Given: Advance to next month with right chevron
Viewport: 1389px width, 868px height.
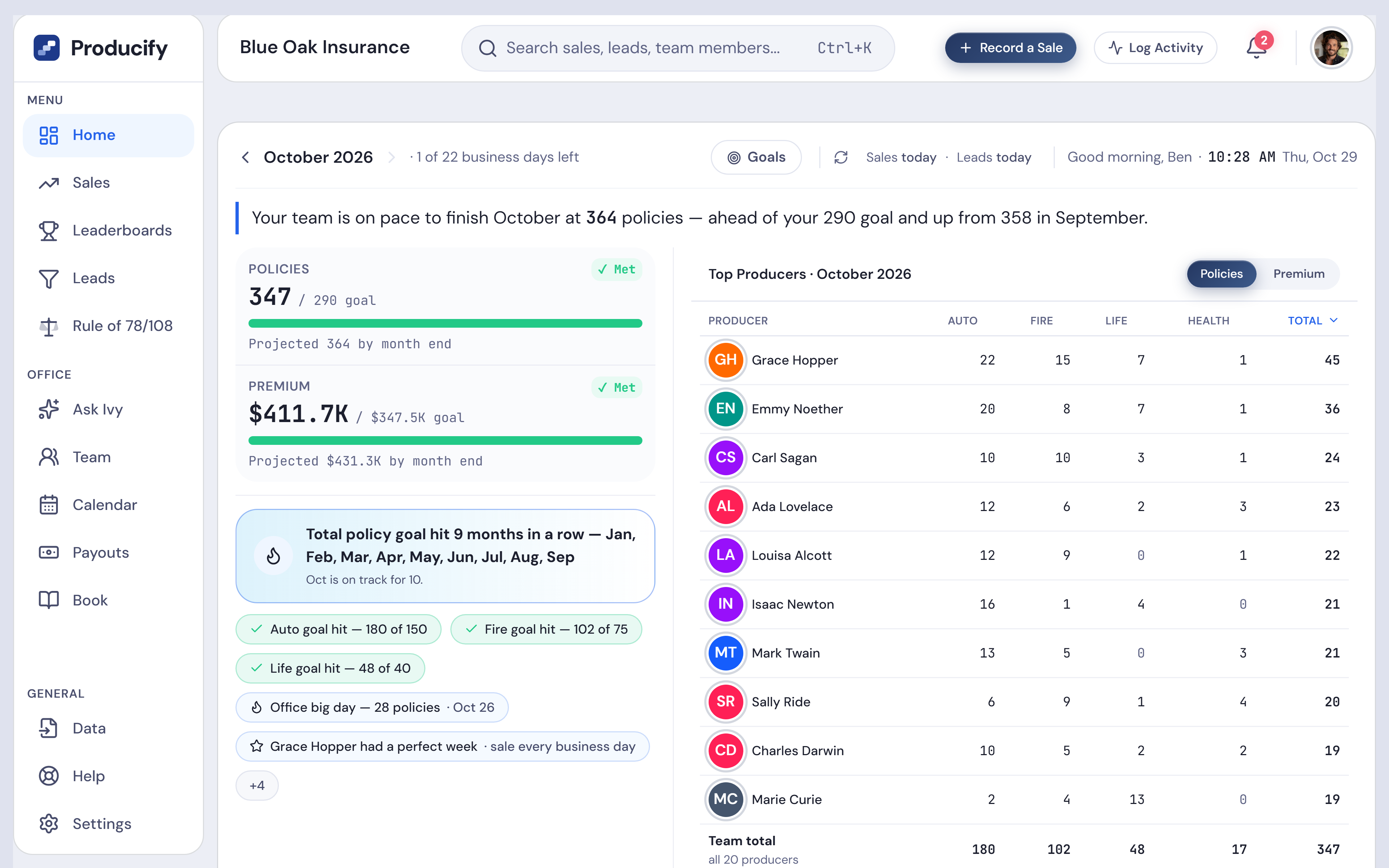Looking at the screenshot, I should [391, 157].
